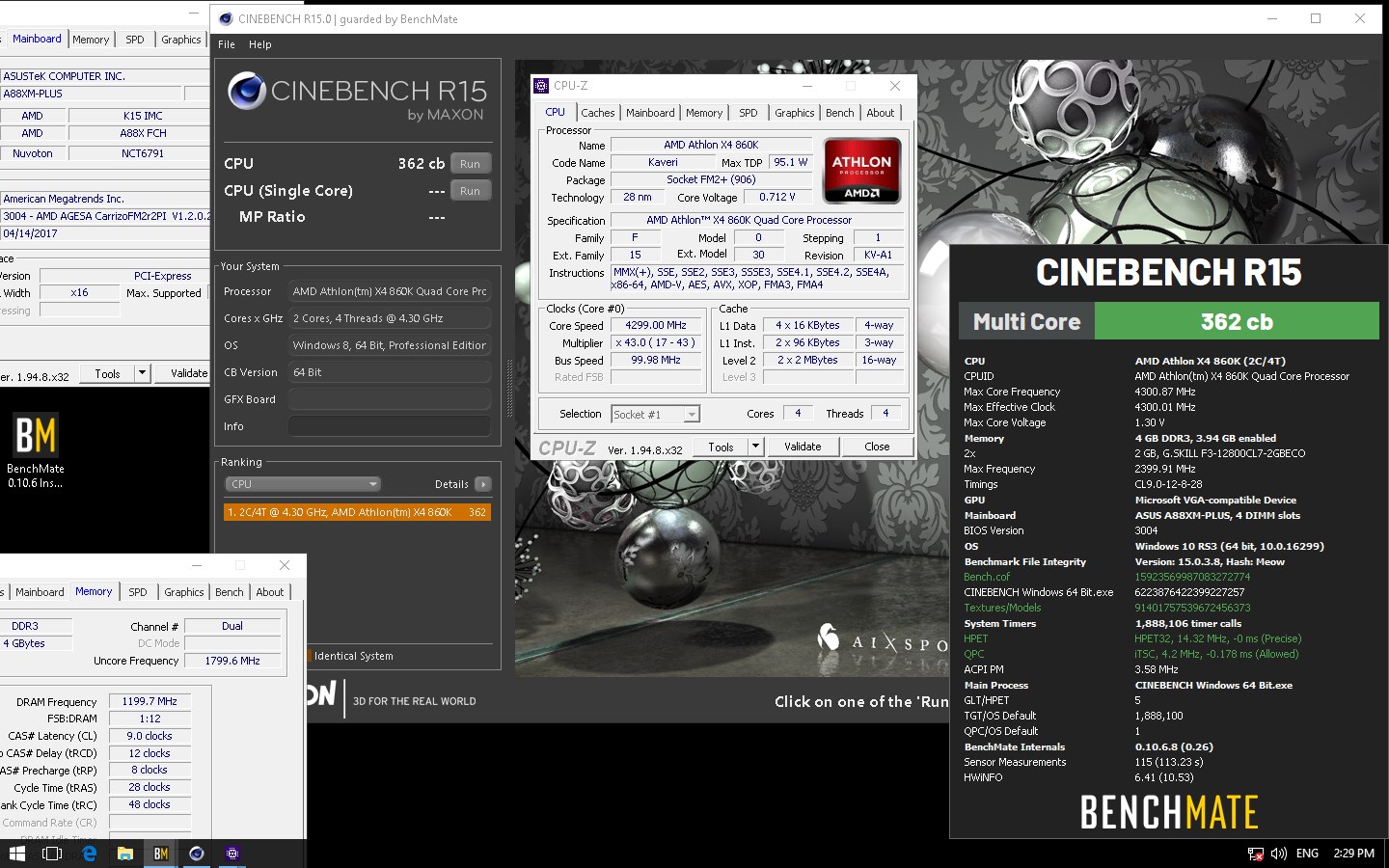1389x868 pixels.
Task: Select CPU tab in front CPU-Z
Action: [556, 112]
